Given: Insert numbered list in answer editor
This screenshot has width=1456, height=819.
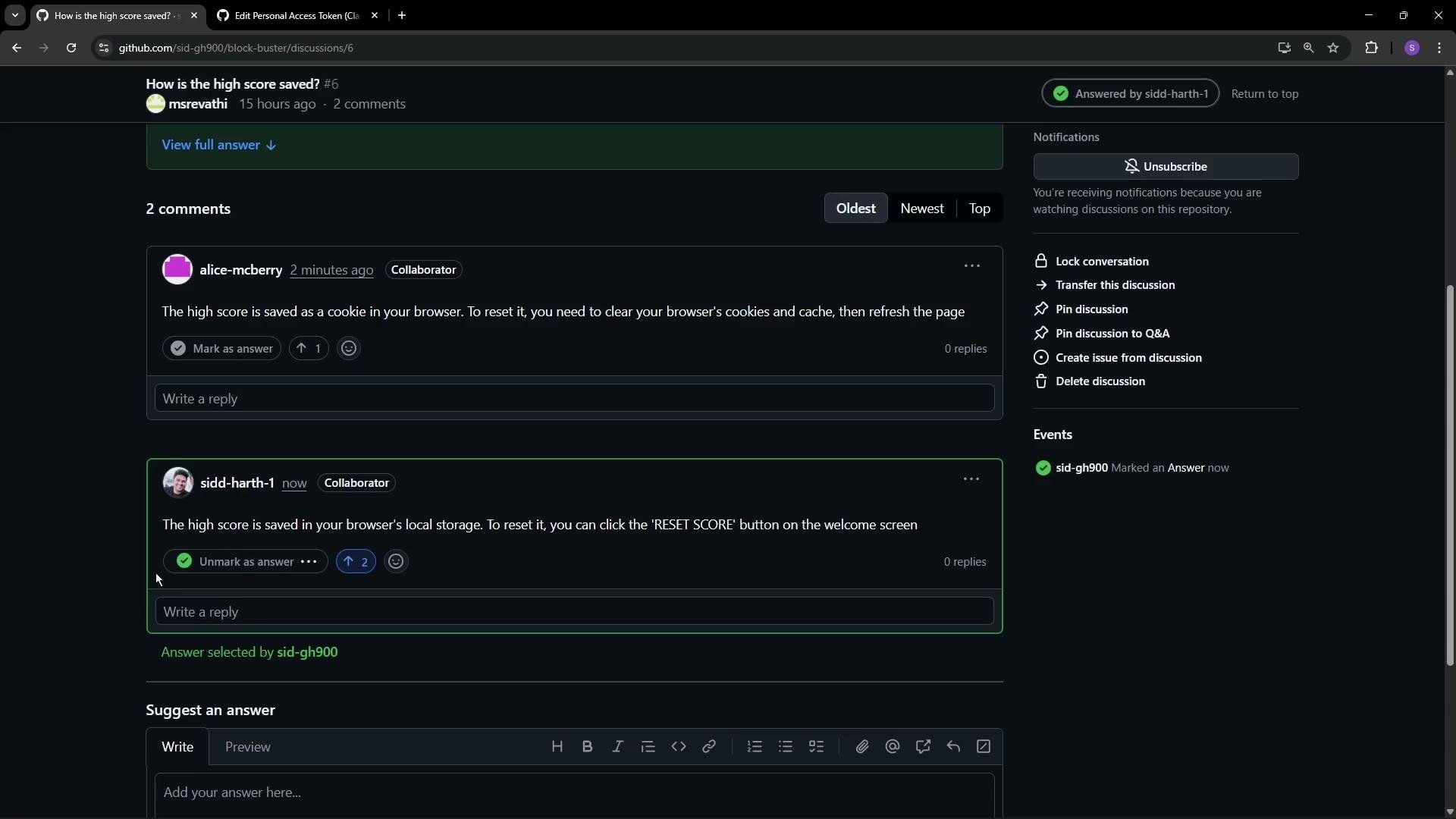Looking at the screenshot, I should tap(755, 747).
